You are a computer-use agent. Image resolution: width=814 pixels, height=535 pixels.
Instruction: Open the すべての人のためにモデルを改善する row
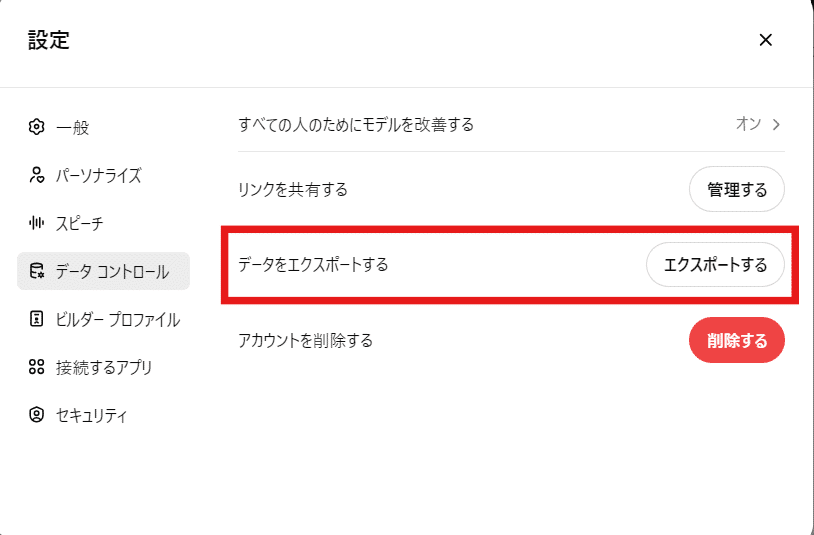pyautogui.click(x=356, y=125)
